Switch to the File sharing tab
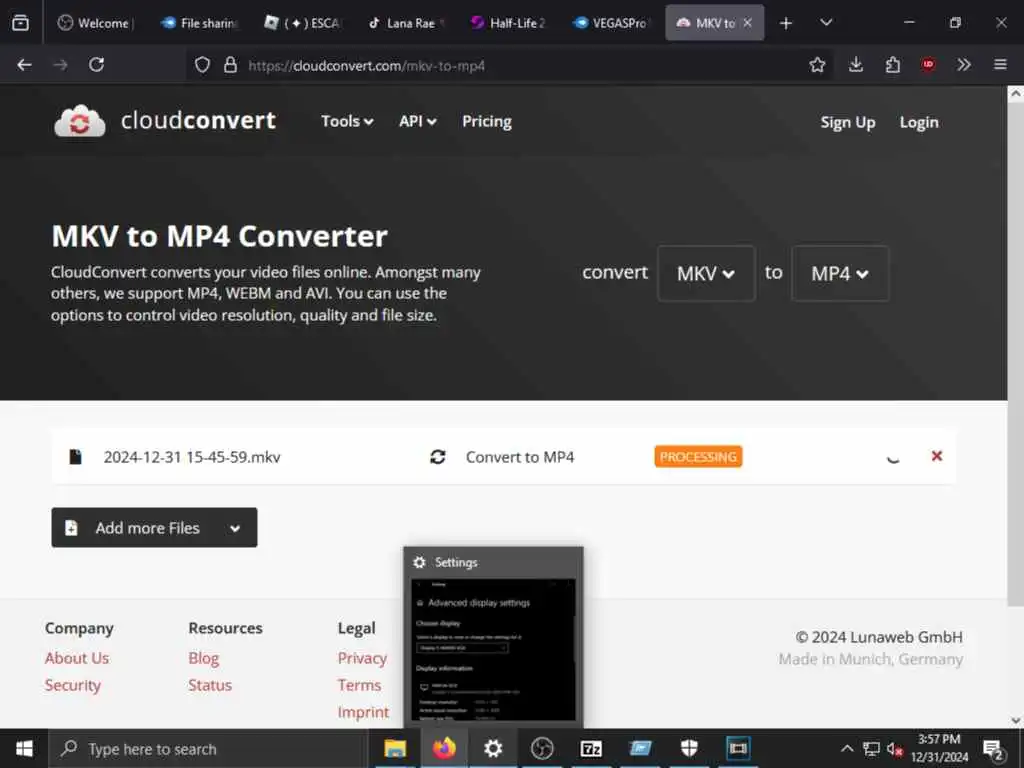 click(x=201, y=23)
